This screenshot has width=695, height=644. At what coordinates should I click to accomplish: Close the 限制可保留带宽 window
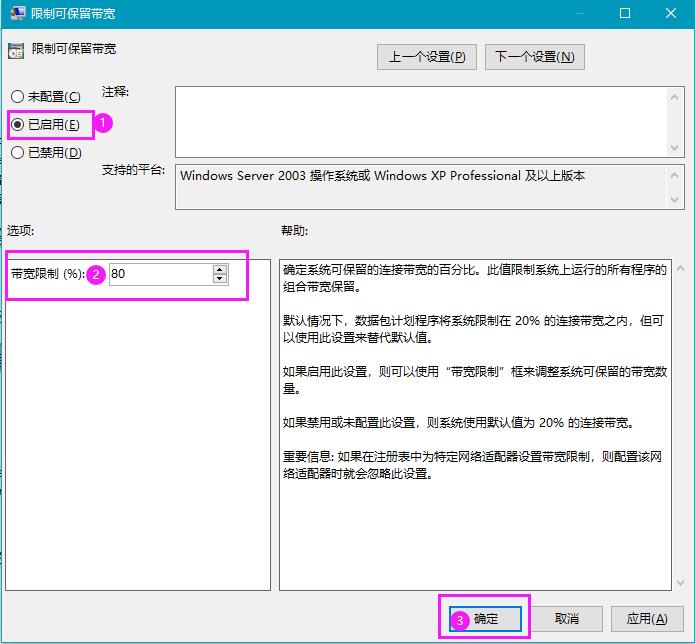(x=671, y=13)
